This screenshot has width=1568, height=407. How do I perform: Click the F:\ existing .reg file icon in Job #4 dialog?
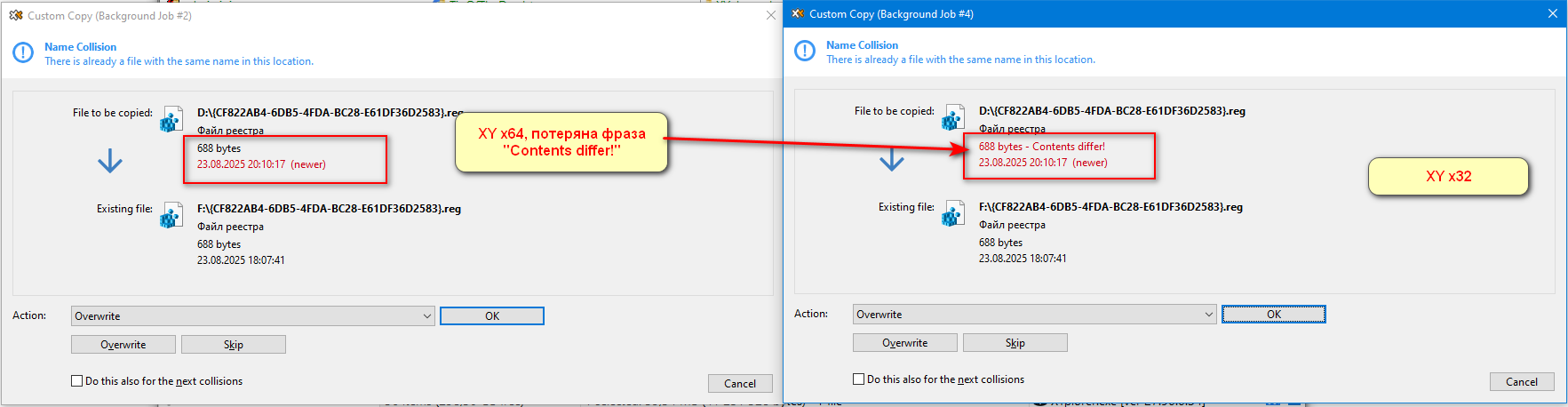pos(952,214)
